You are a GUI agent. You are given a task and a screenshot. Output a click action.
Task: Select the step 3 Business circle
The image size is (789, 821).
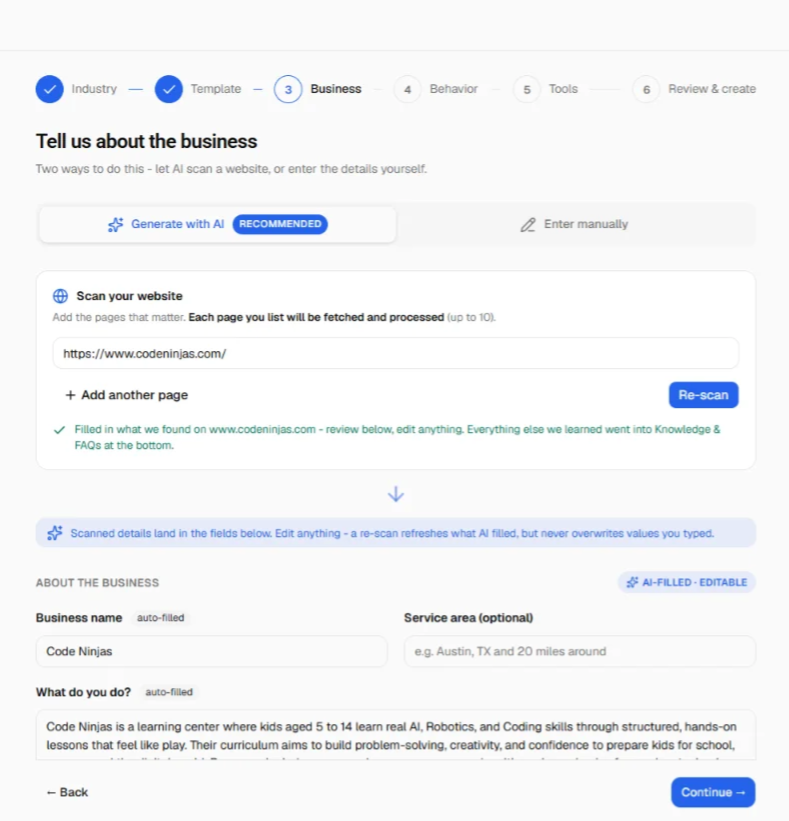coord(288,89)
